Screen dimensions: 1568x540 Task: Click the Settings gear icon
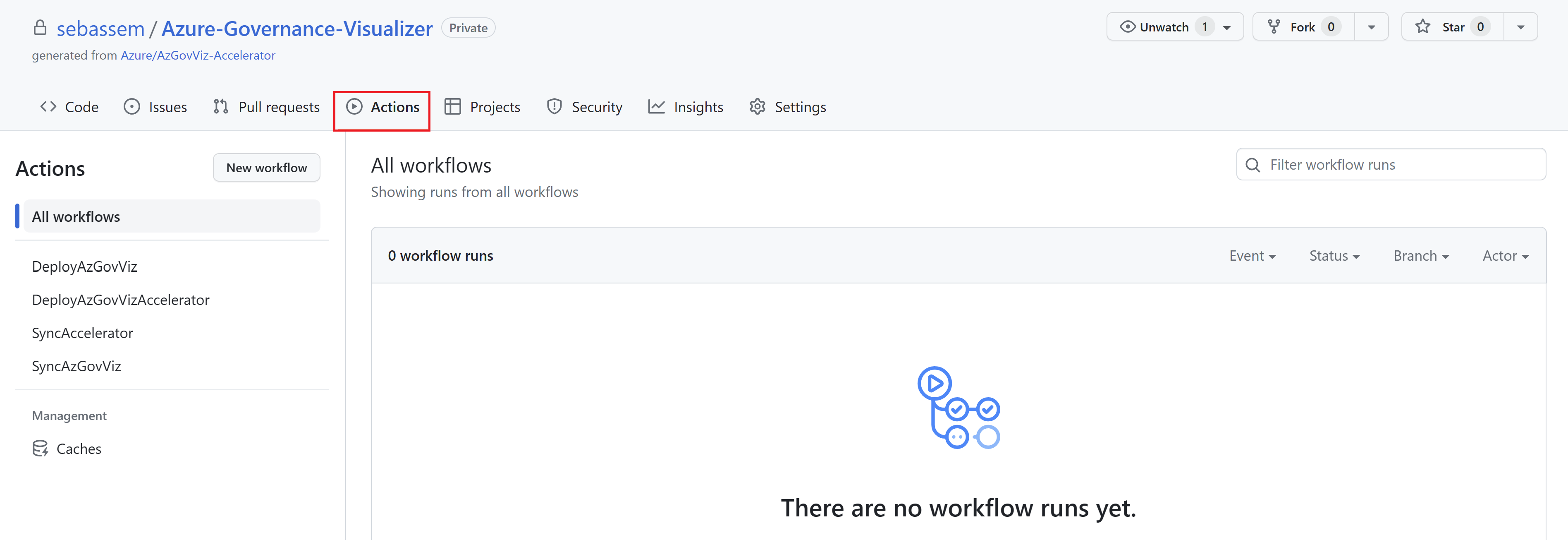tap(757, 107)
